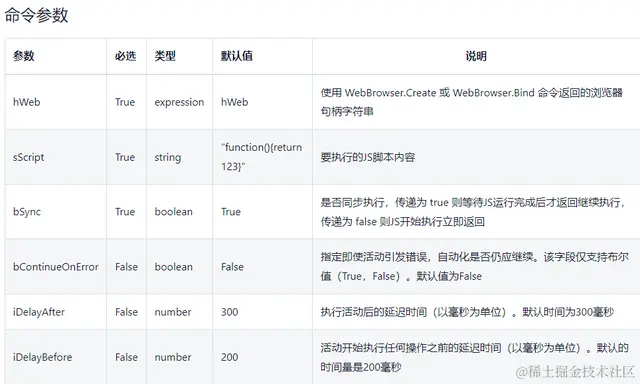Image resolution: width=640 pixels, height=384 pixels.
Task: Click False required cell in iDelayBefore row
Action: click(x=127, y=357)
